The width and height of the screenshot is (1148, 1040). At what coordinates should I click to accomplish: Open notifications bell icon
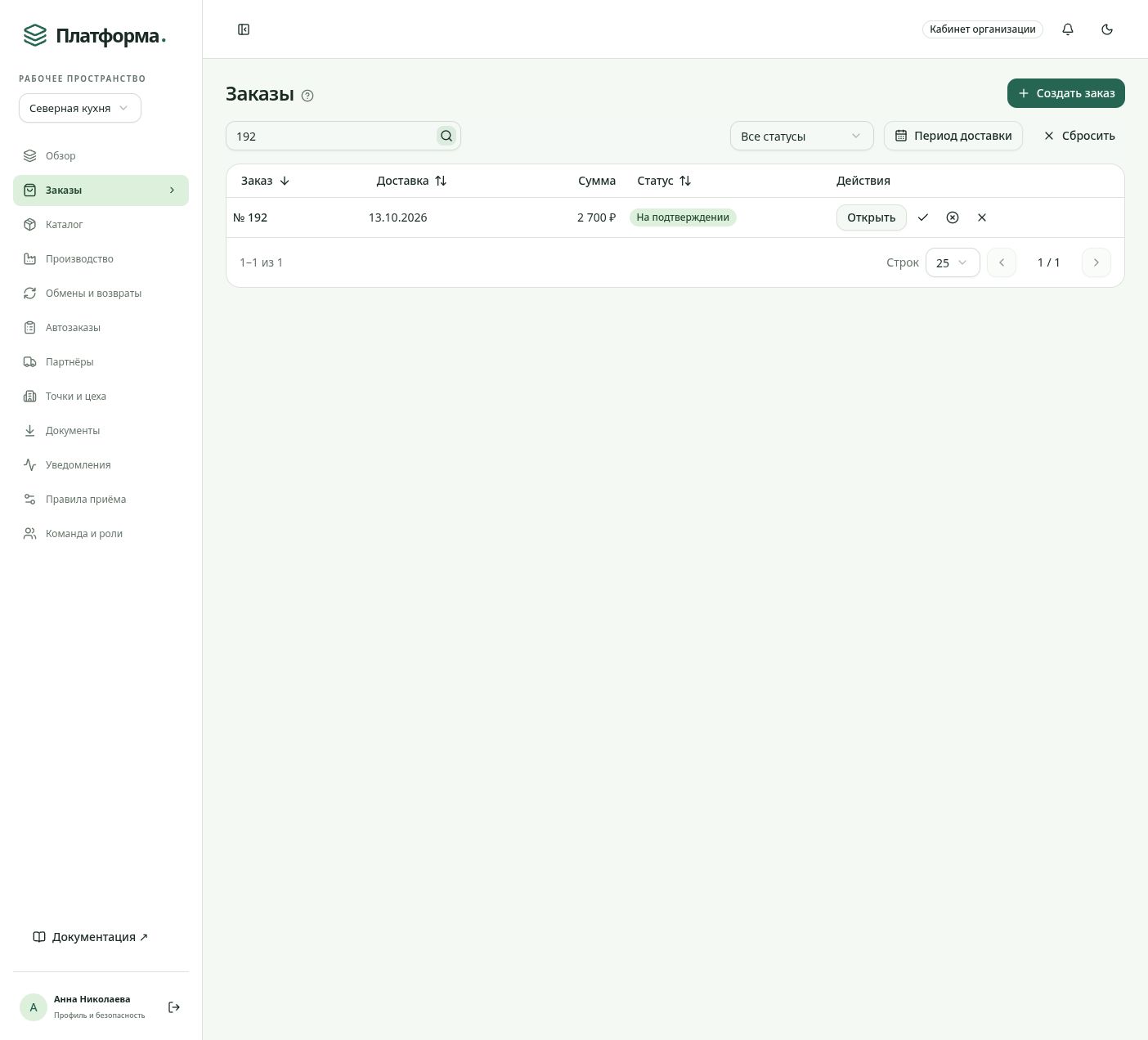coord(1068,29)
